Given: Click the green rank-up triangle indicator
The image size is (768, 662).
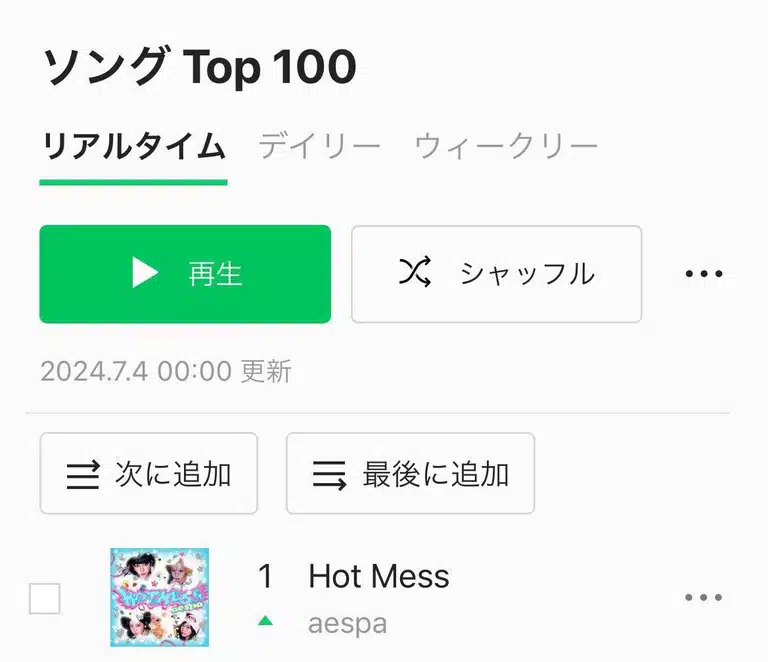Looking at the screenshot, I should (x=265, y=621).
